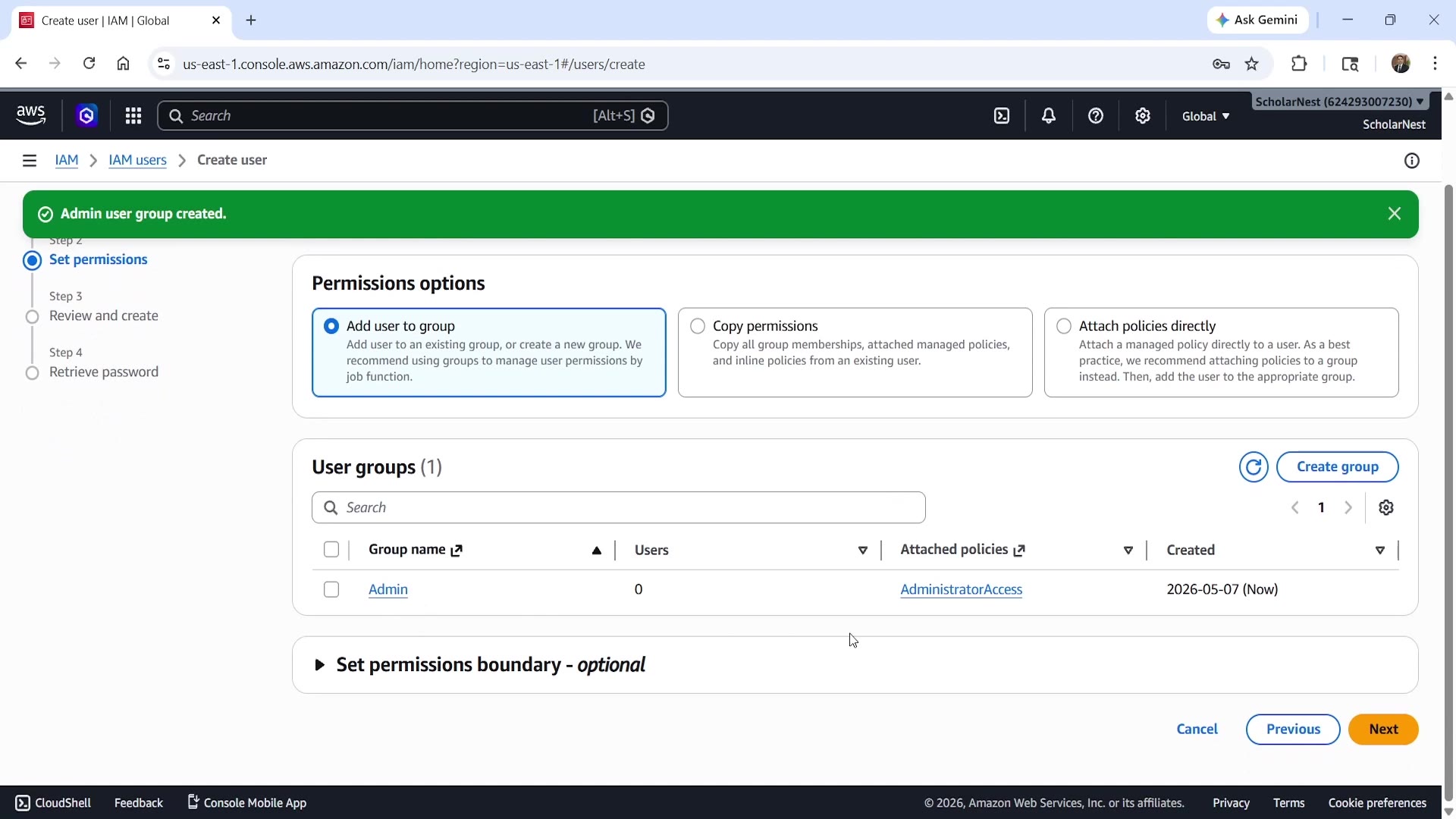Check the Admin group checkbox

[331, 589]
